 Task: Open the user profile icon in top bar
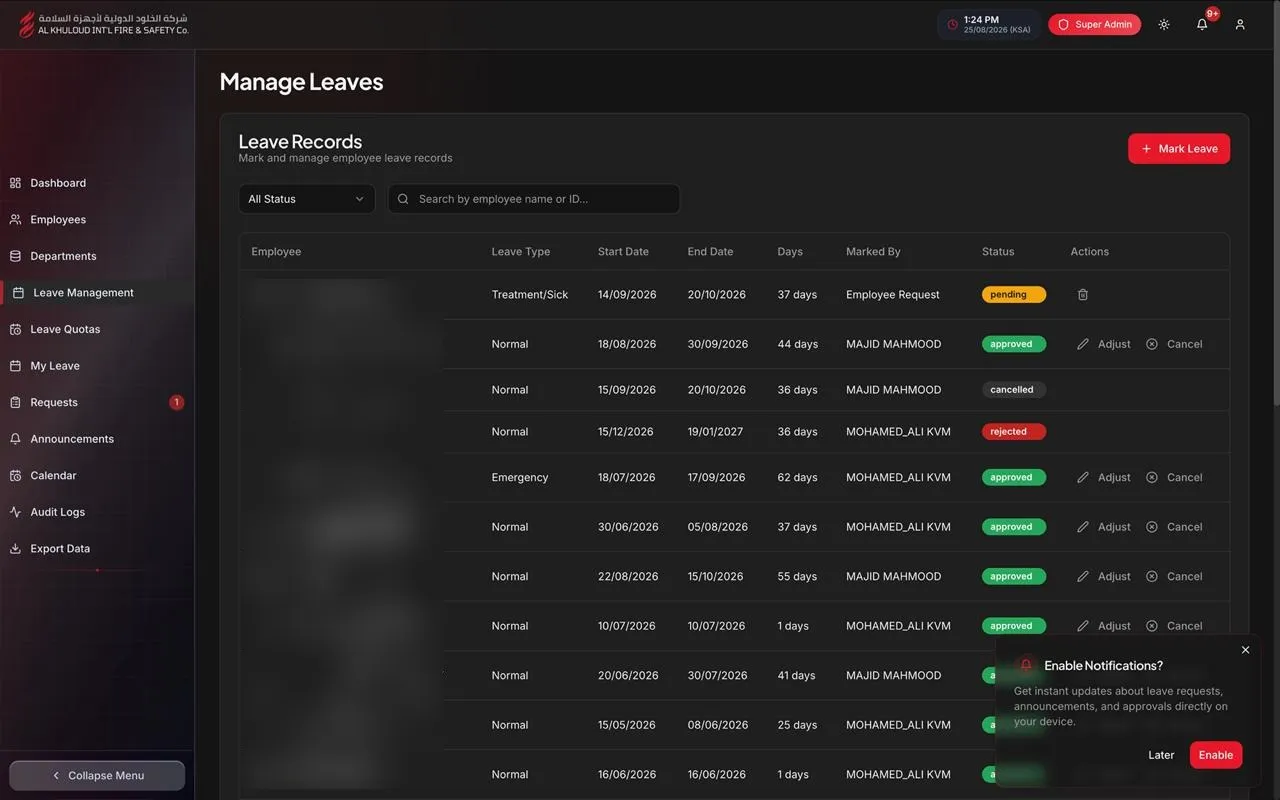(1240, 24)
